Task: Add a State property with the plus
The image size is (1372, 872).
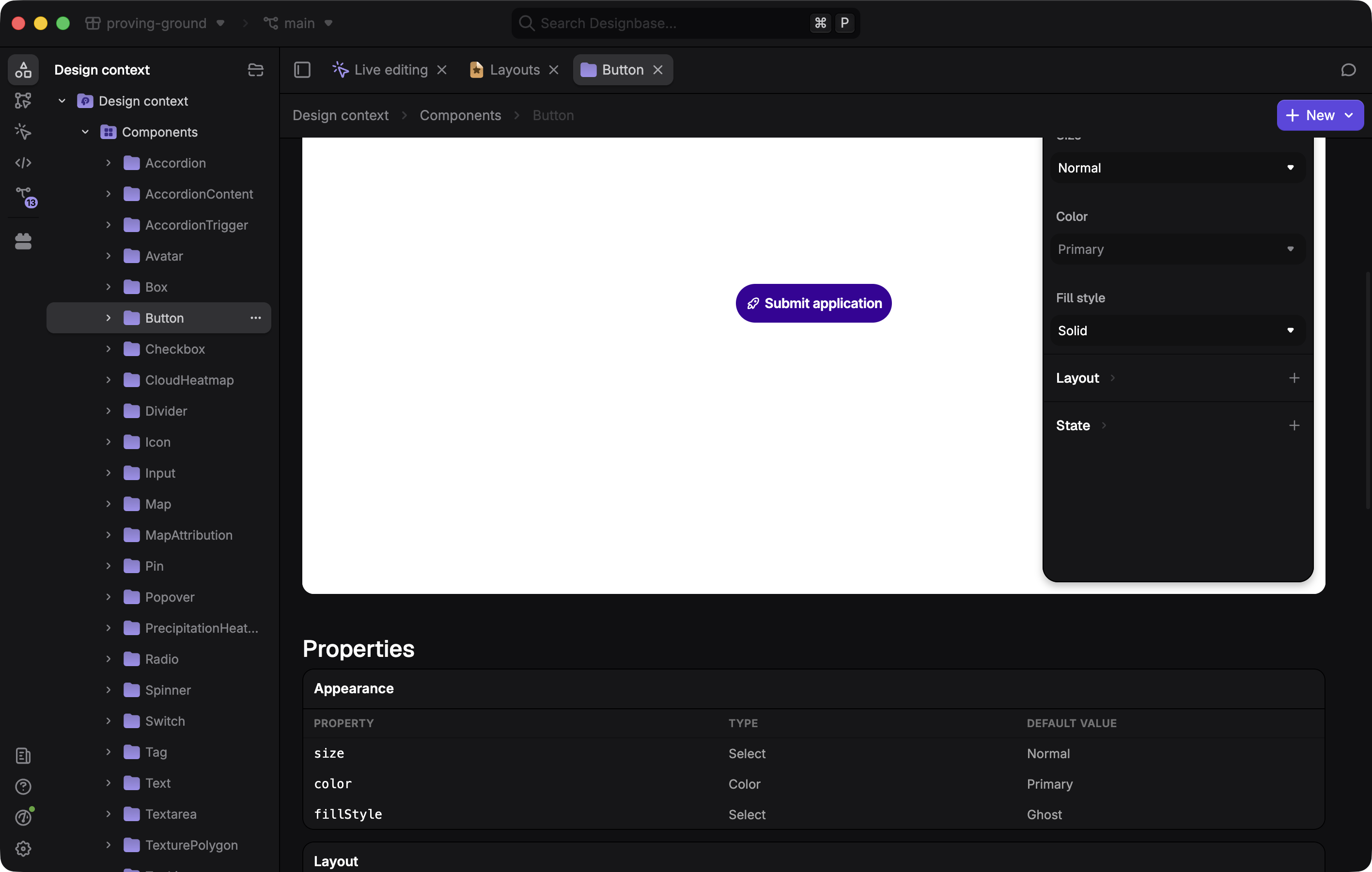Action: pyautogui.click(x=1294, y=425)
